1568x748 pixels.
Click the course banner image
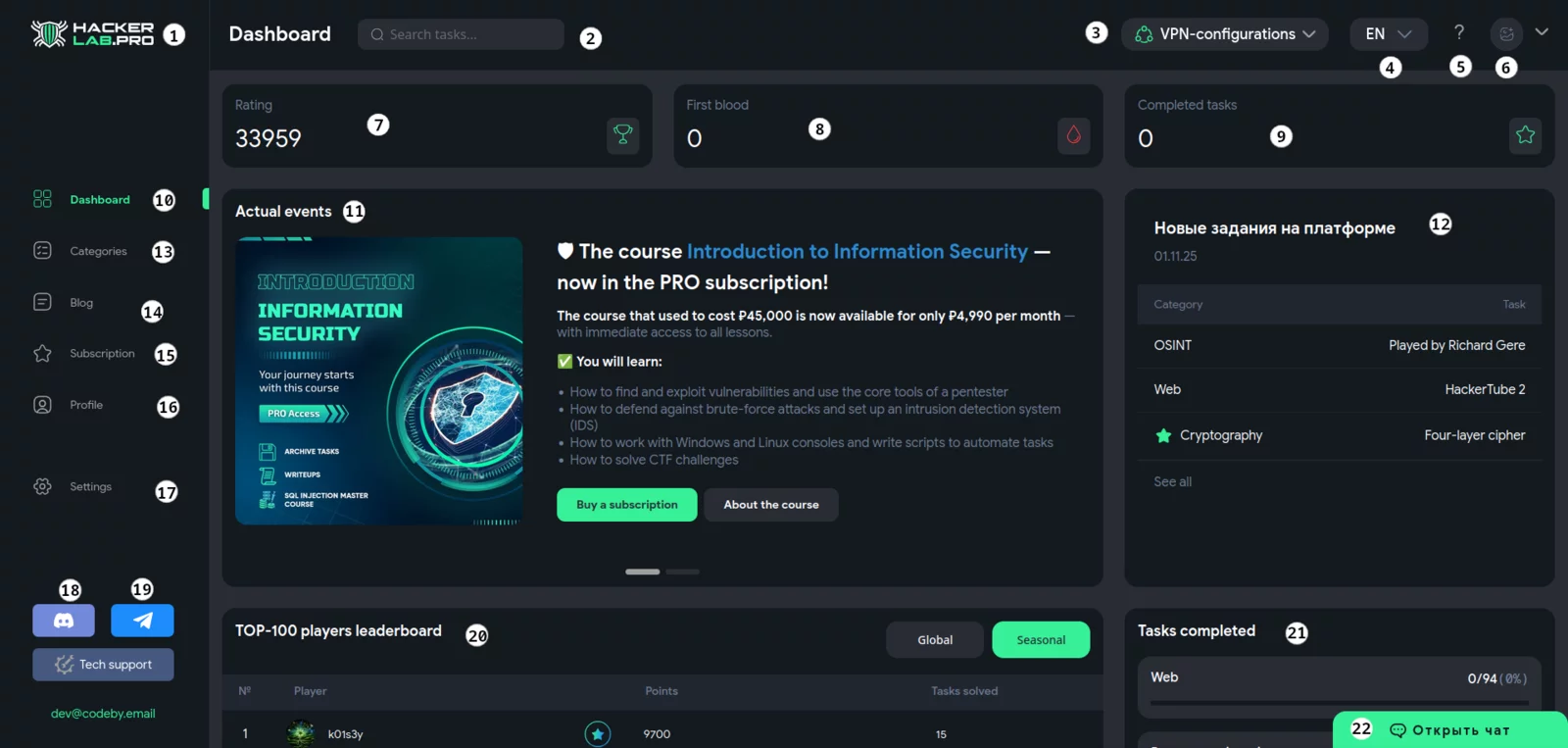379,381
